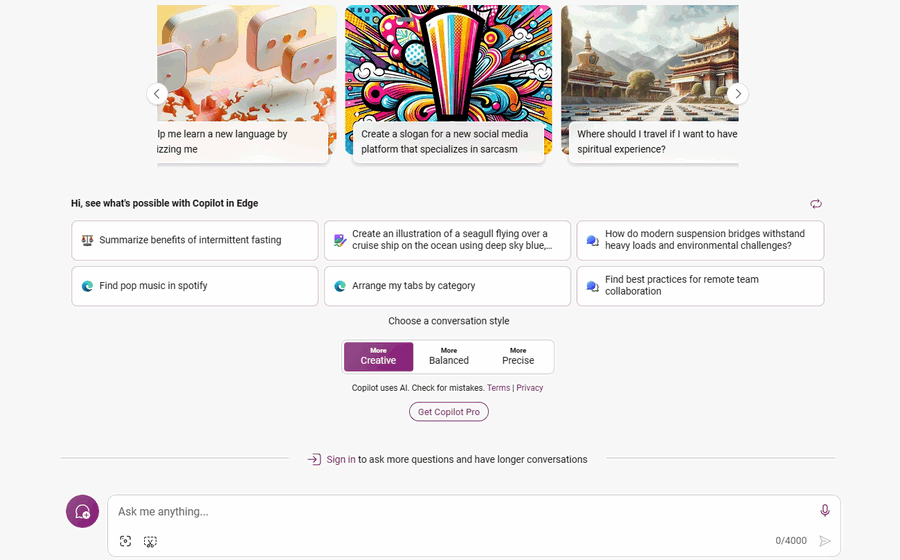Click 'Choose a conversation style' label

pos(448,321)
